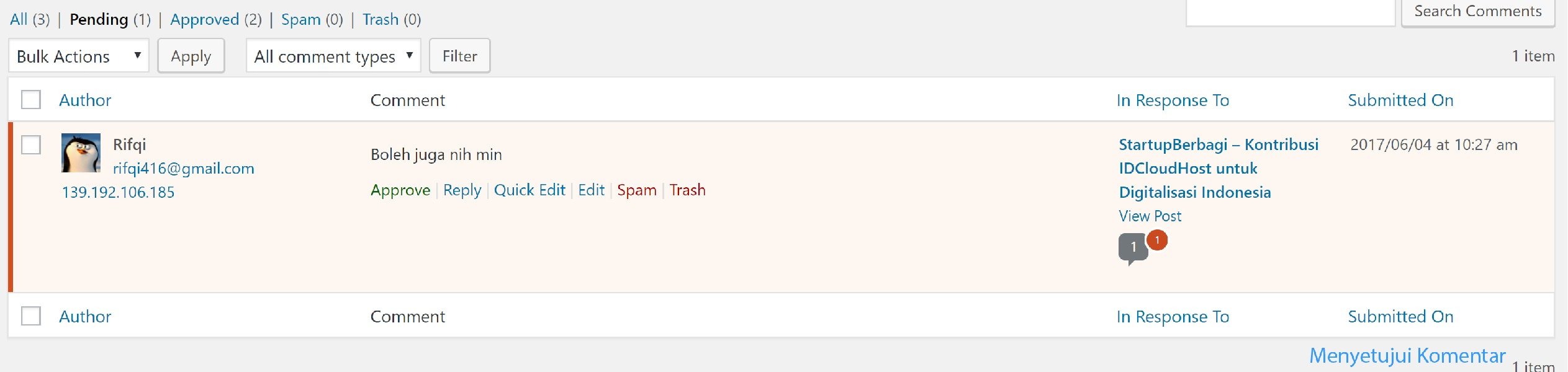Check the select-all checkbox in footer row
Viewport: 1568px width, 372px height.
coord(32,316)
